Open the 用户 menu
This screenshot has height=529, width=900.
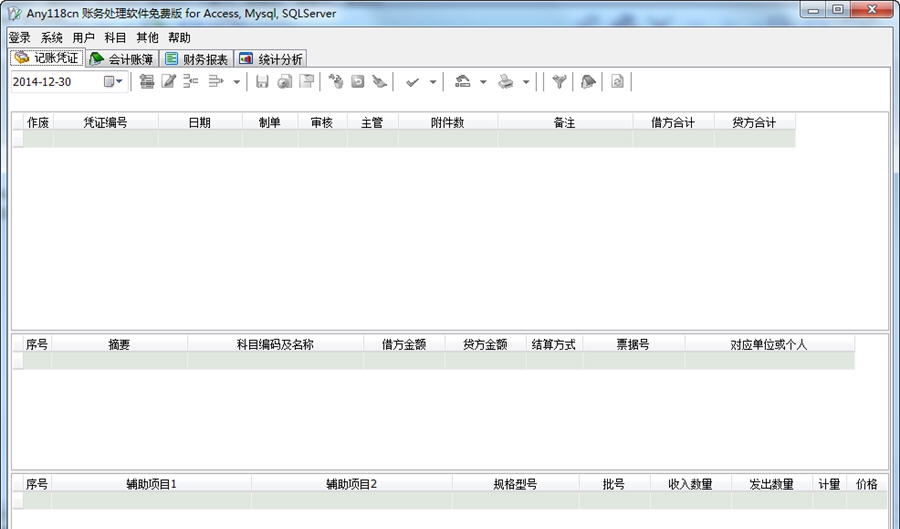click(x=83, y=38)
